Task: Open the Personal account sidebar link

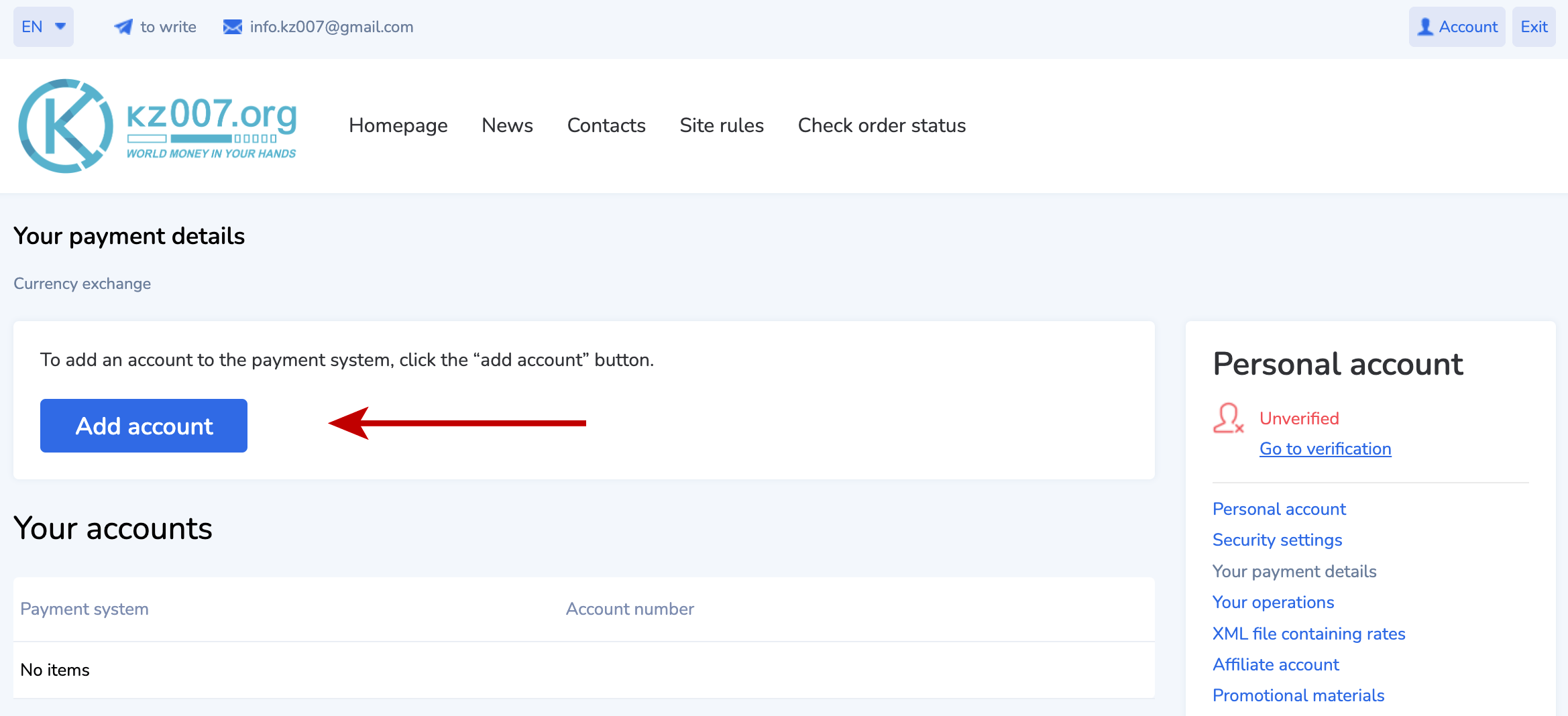Action: pyautogui.click(x=1278, y=509)
